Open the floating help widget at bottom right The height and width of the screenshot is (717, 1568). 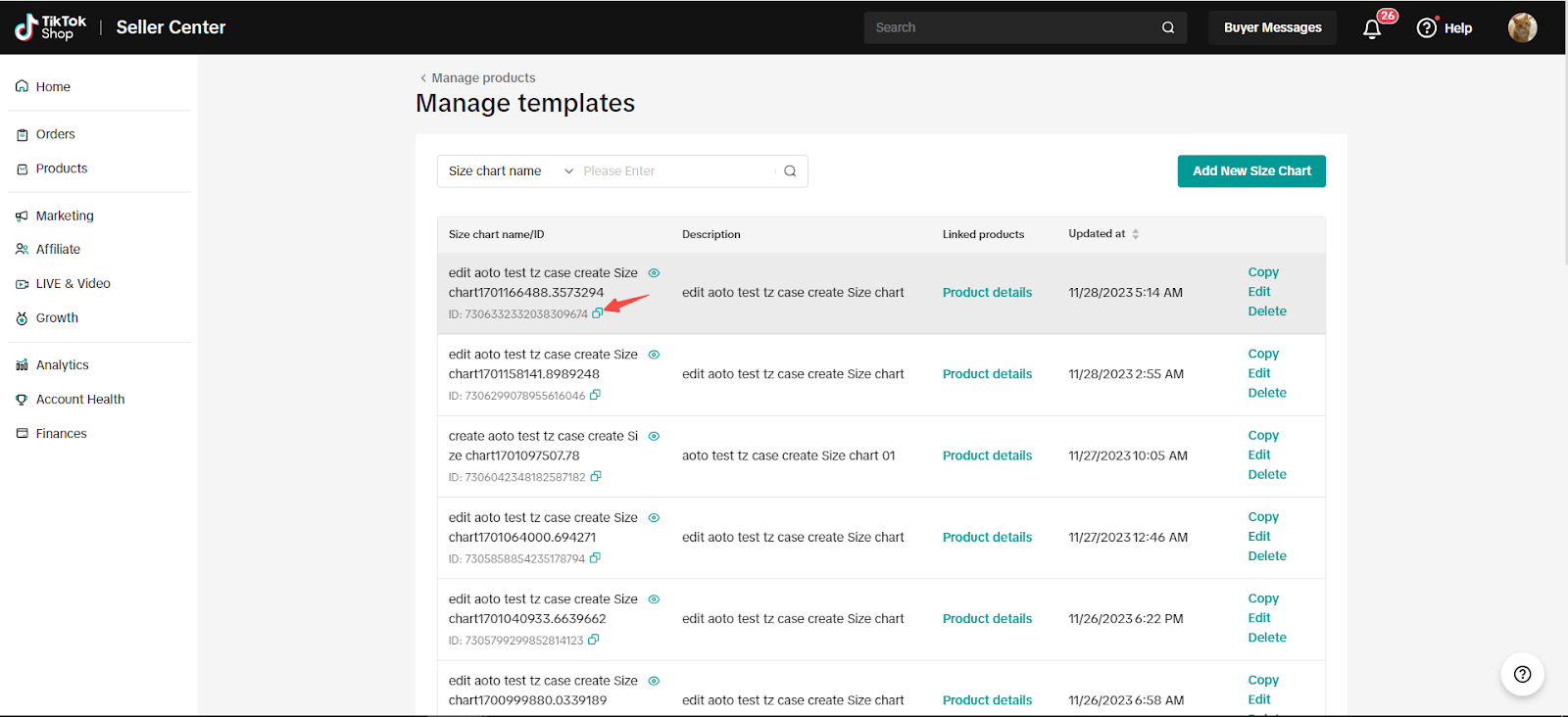click(x=1522, y=674)
